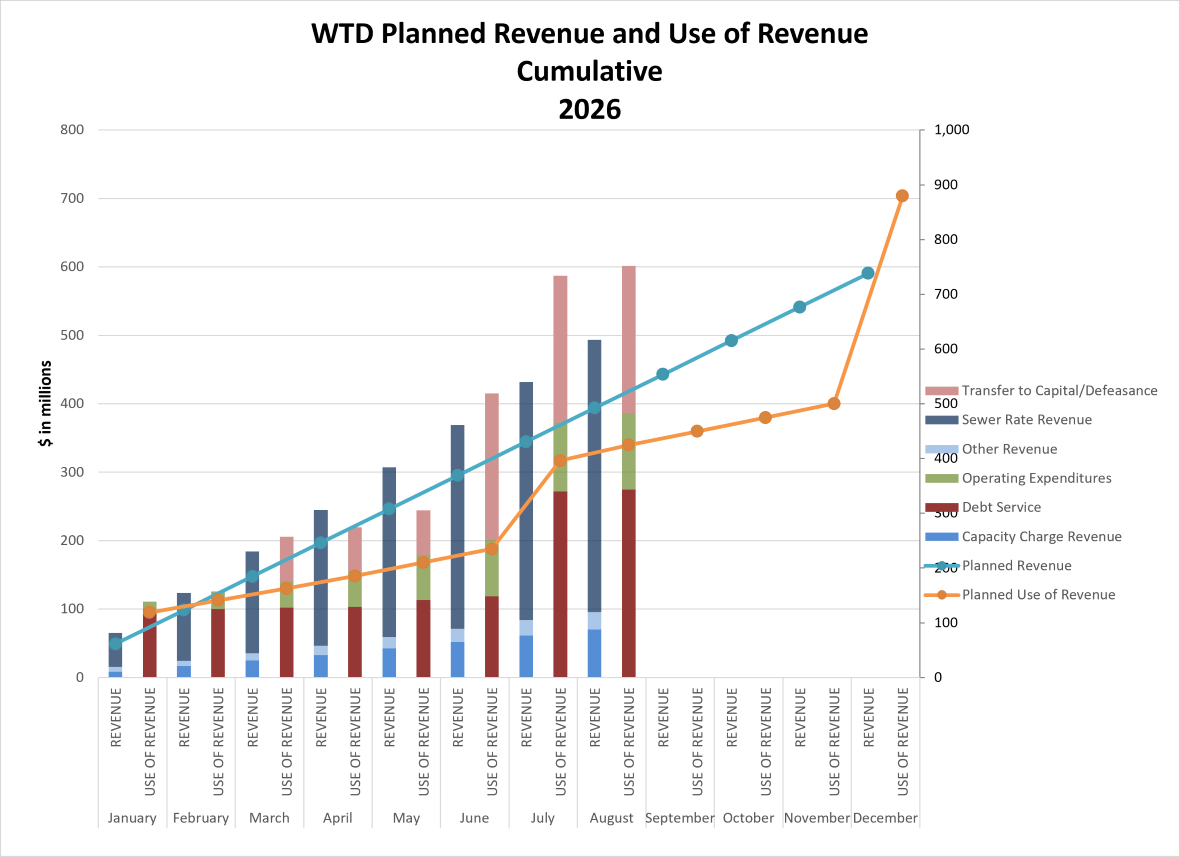Select July's Transfer to Capital pink bar segment
This screenshot has height=857, width=1180.
click(x=560, y=350)
